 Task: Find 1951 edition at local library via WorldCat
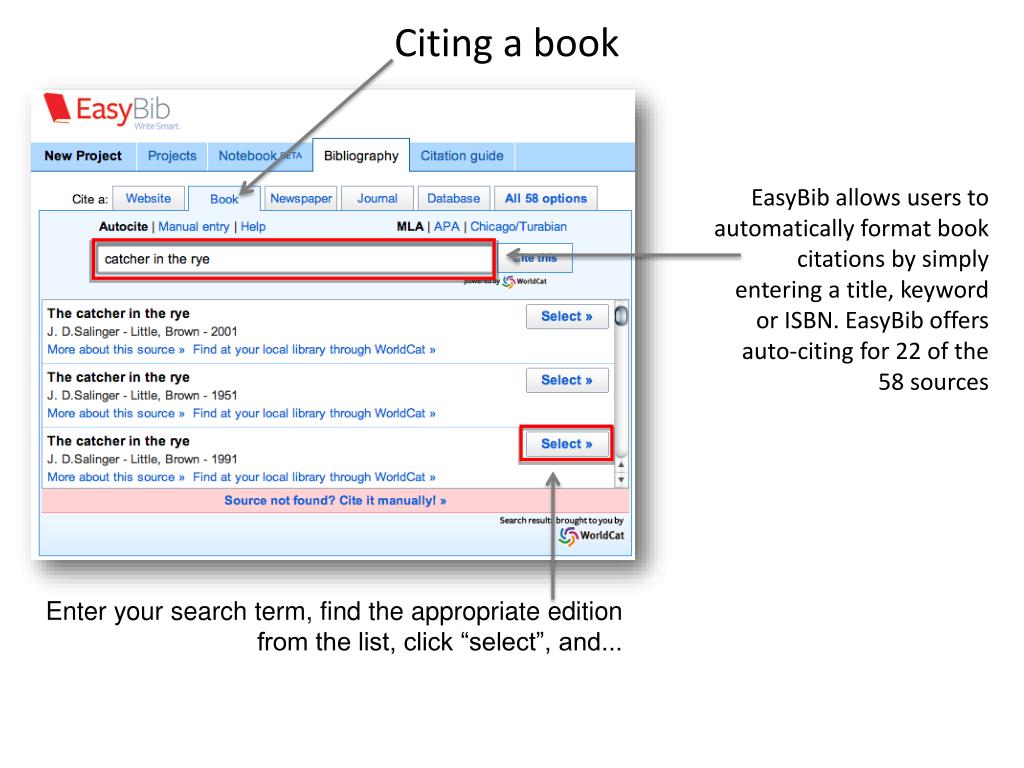tap(314, 414)
